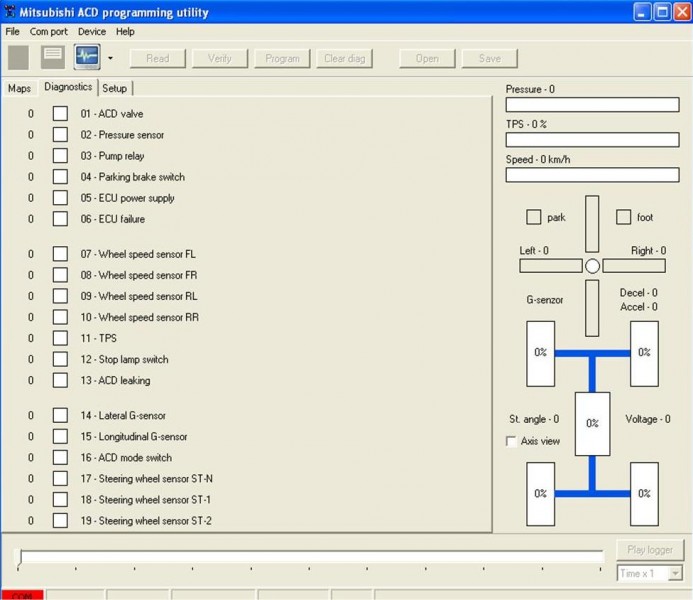693x600 pixels.
Task: Toggle the 13 - ACD leaking checkbox
Action: click(60, 380)
